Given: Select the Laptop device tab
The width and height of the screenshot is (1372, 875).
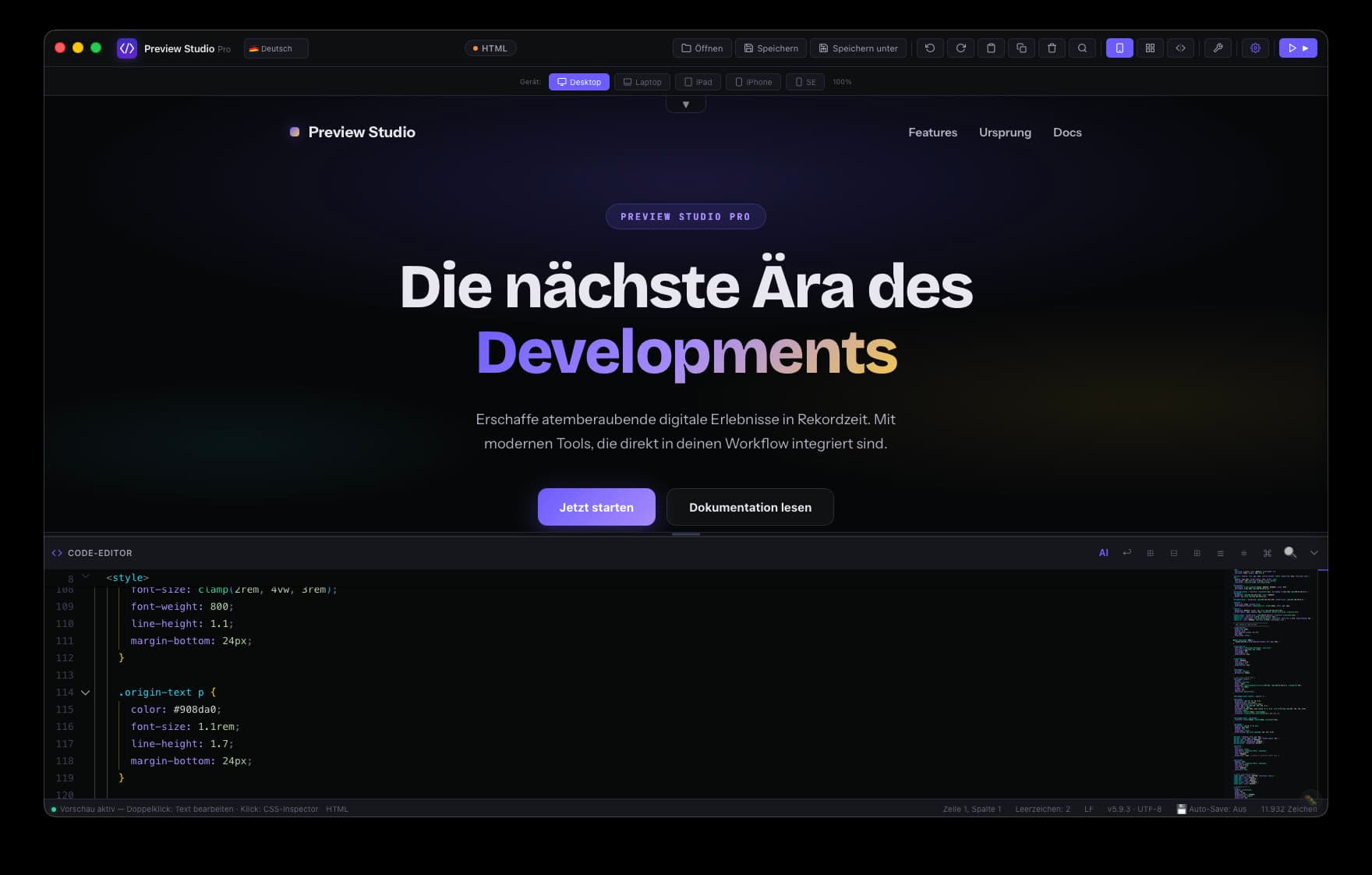Looking at the screenshot, I should point(642,82).
